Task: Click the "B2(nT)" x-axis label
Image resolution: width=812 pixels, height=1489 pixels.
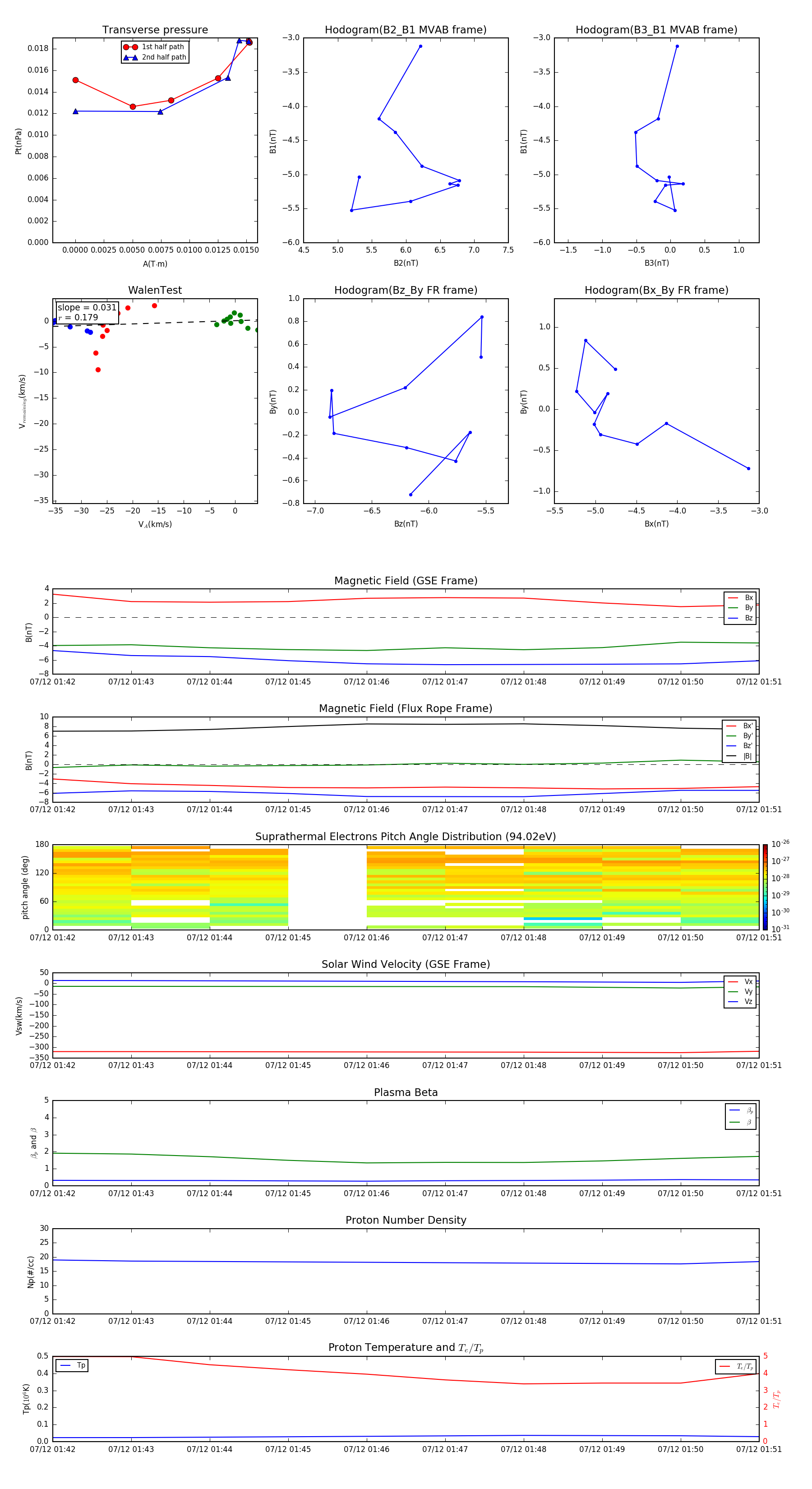Action: click(406, 263)
